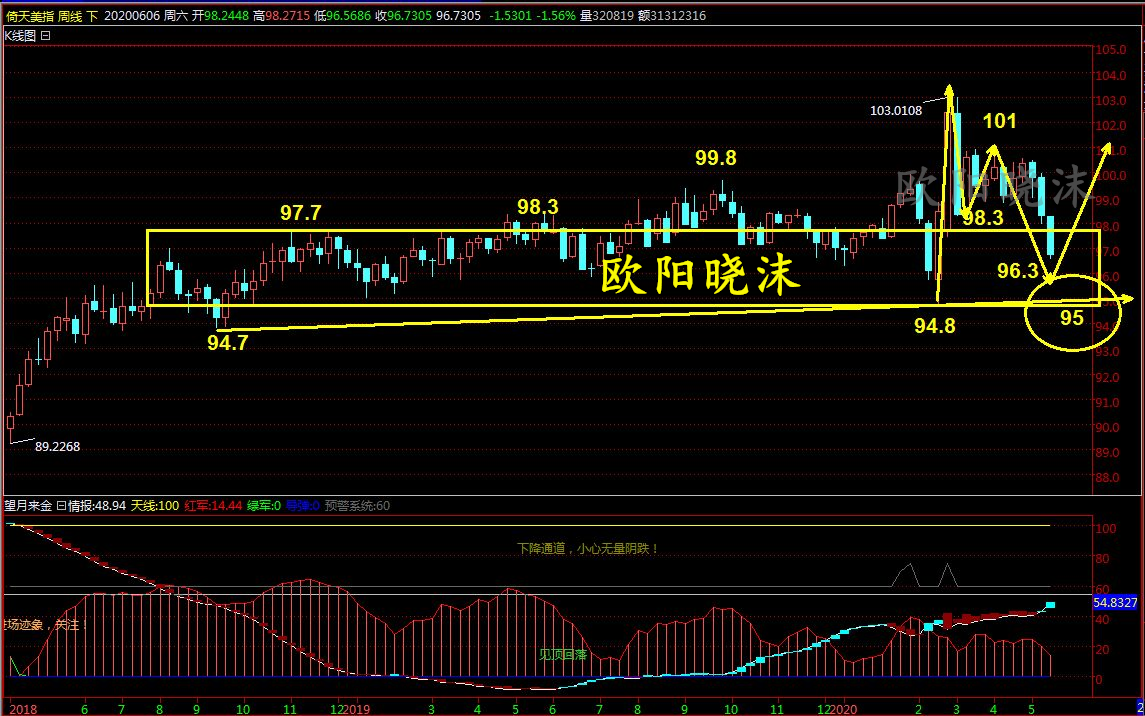The image size is (1145, 716).
Task: Click the 下降通道 warning text
Action: point(588,548)
